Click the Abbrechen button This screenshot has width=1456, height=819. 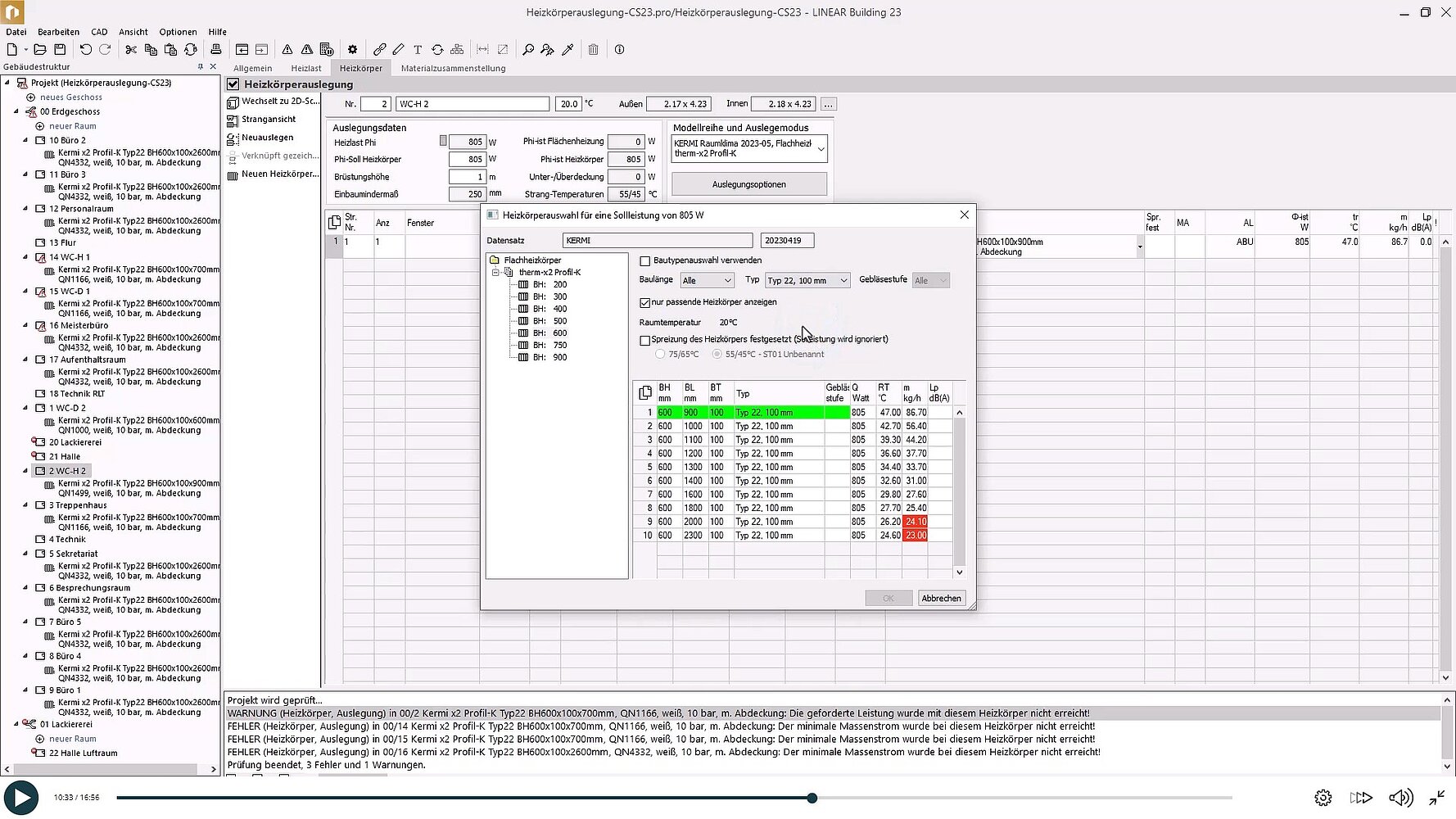coord(941,599)
